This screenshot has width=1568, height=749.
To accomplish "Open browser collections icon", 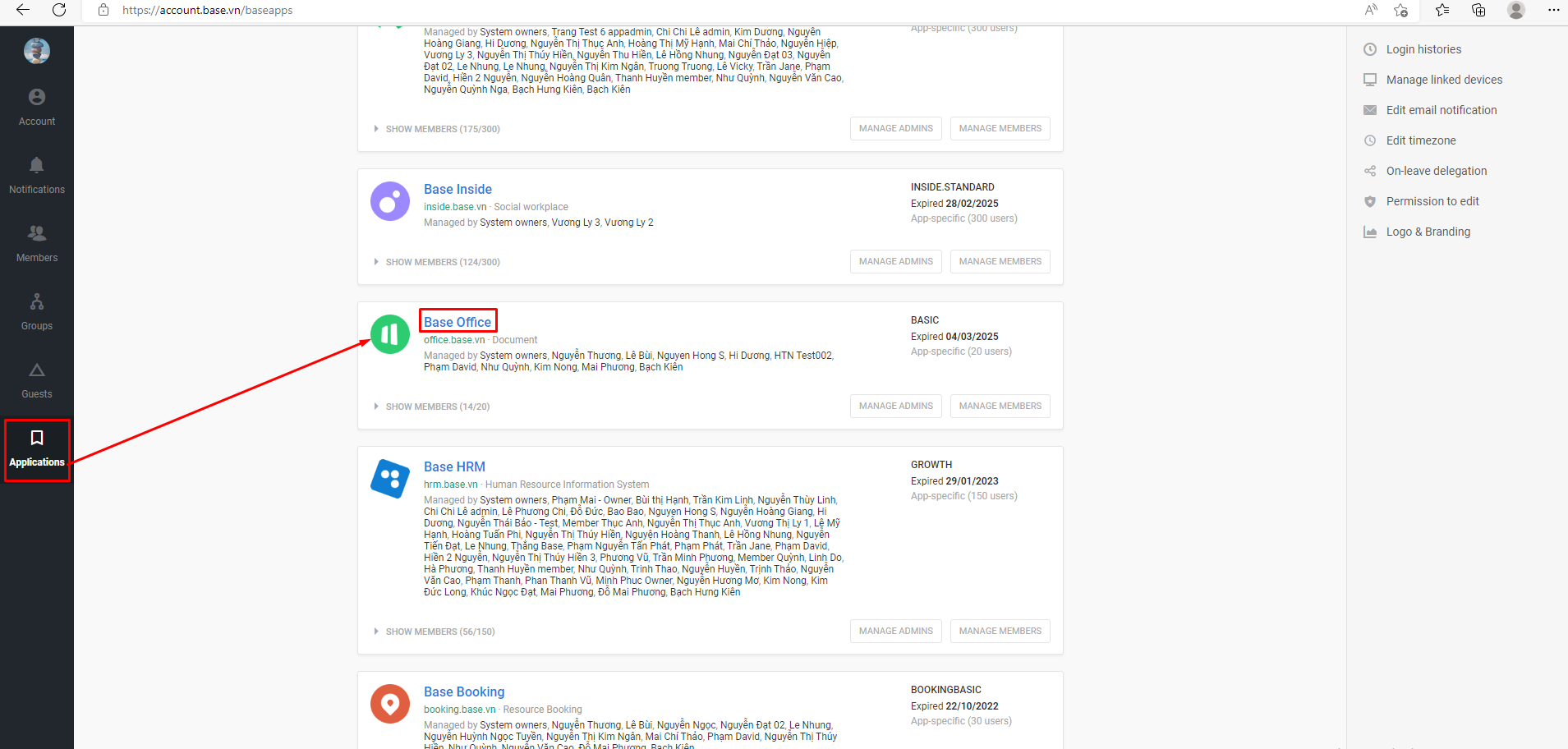I will click(1478, 10).
